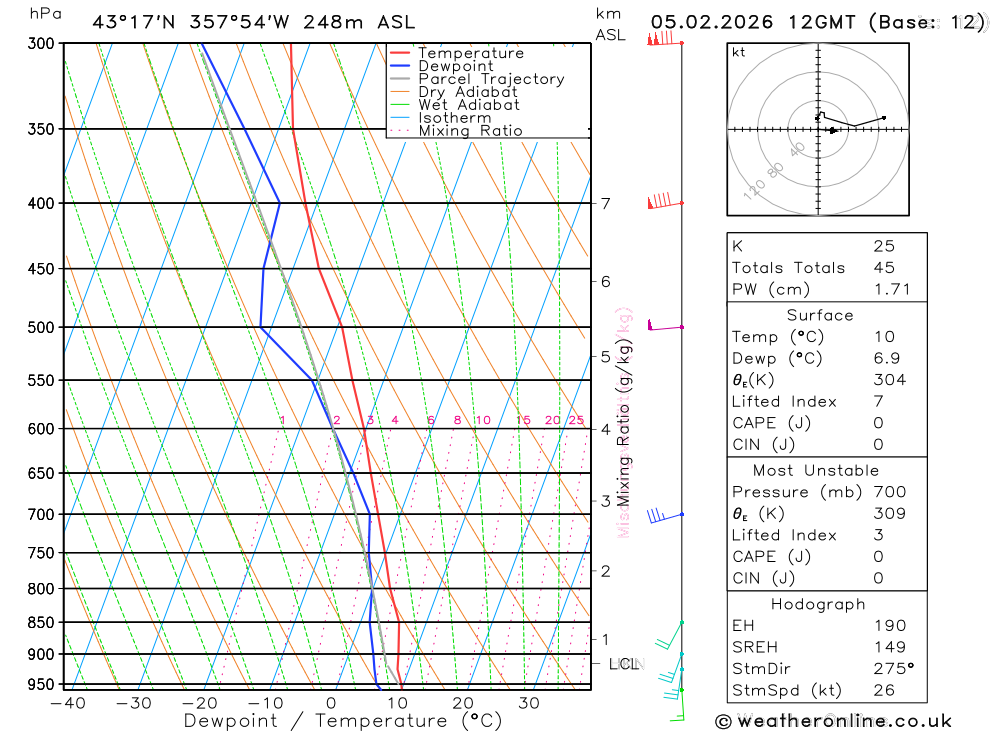Click the 30 temperature axis label

click(529, 704)
